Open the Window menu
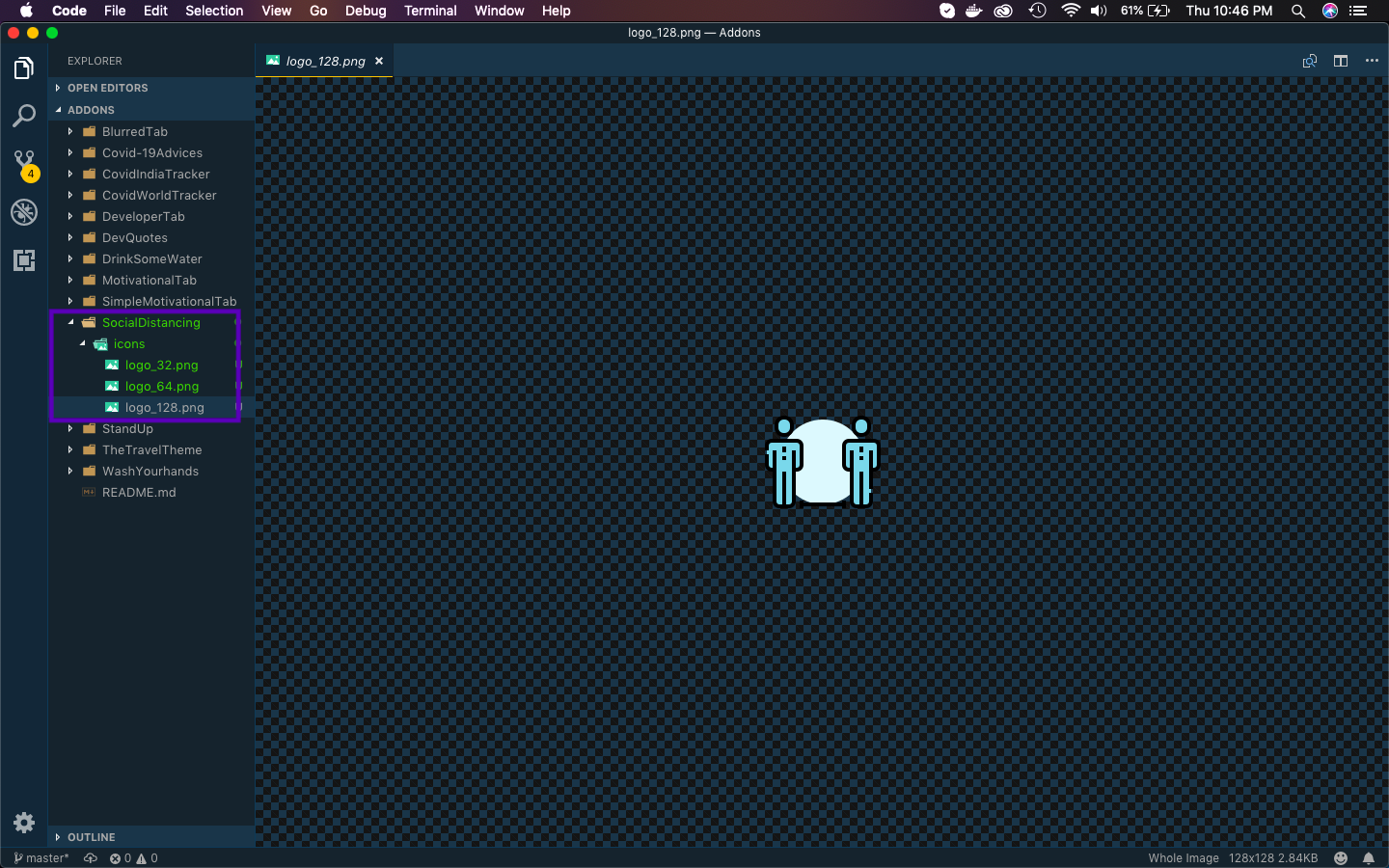Viewport: 1389px width, 868px height. (x=500, y=11)
